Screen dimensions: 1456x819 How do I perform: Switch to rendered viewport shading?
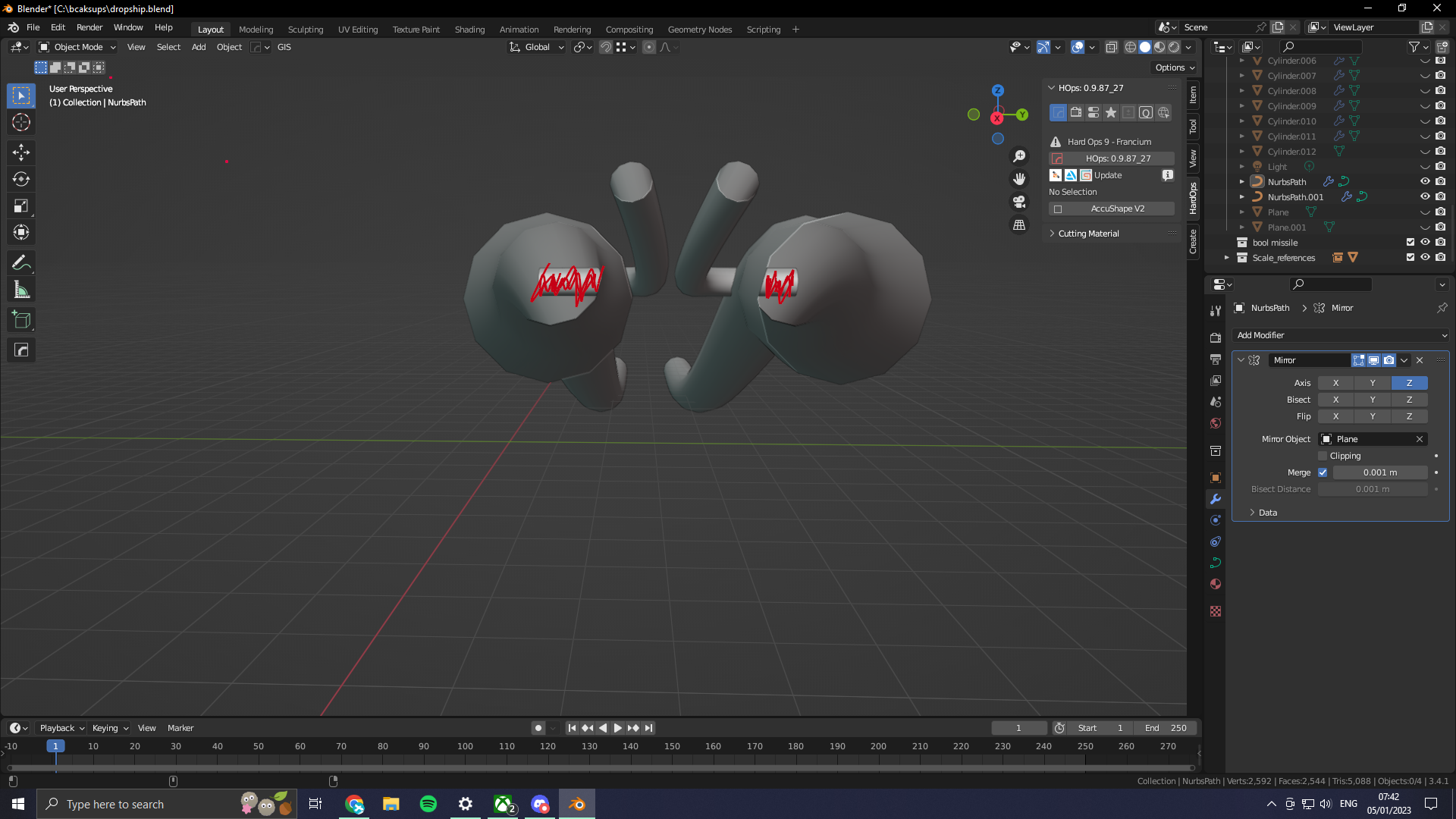[1174, 47]
